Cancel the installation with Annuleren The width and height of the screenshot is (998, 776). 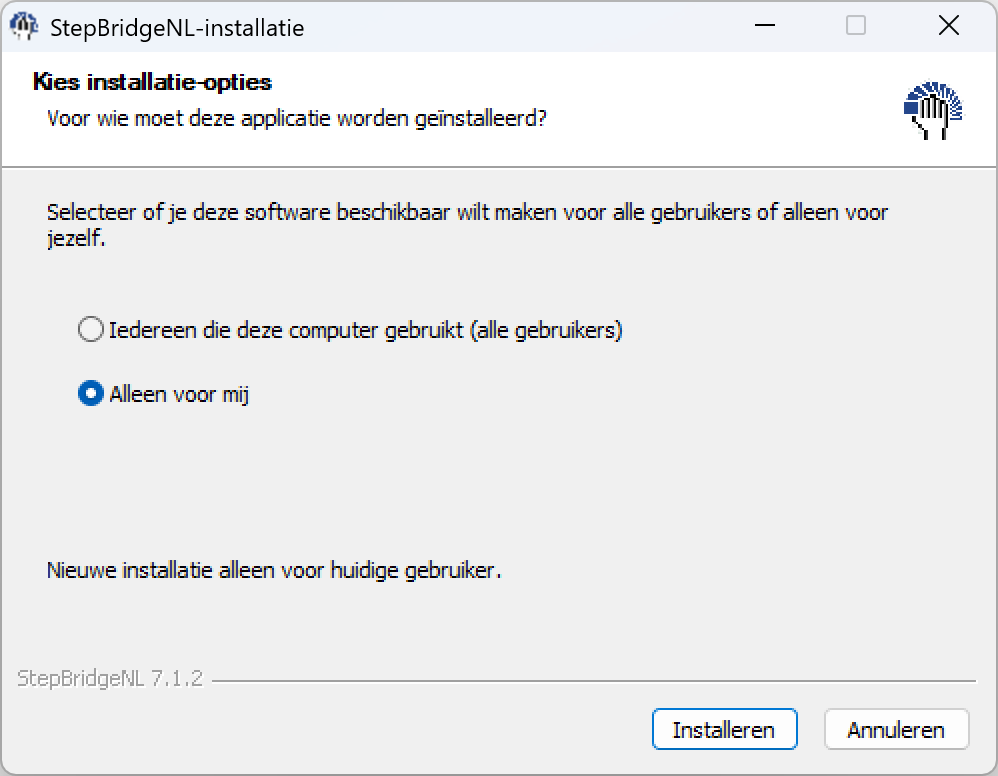(x=896, y=729)
